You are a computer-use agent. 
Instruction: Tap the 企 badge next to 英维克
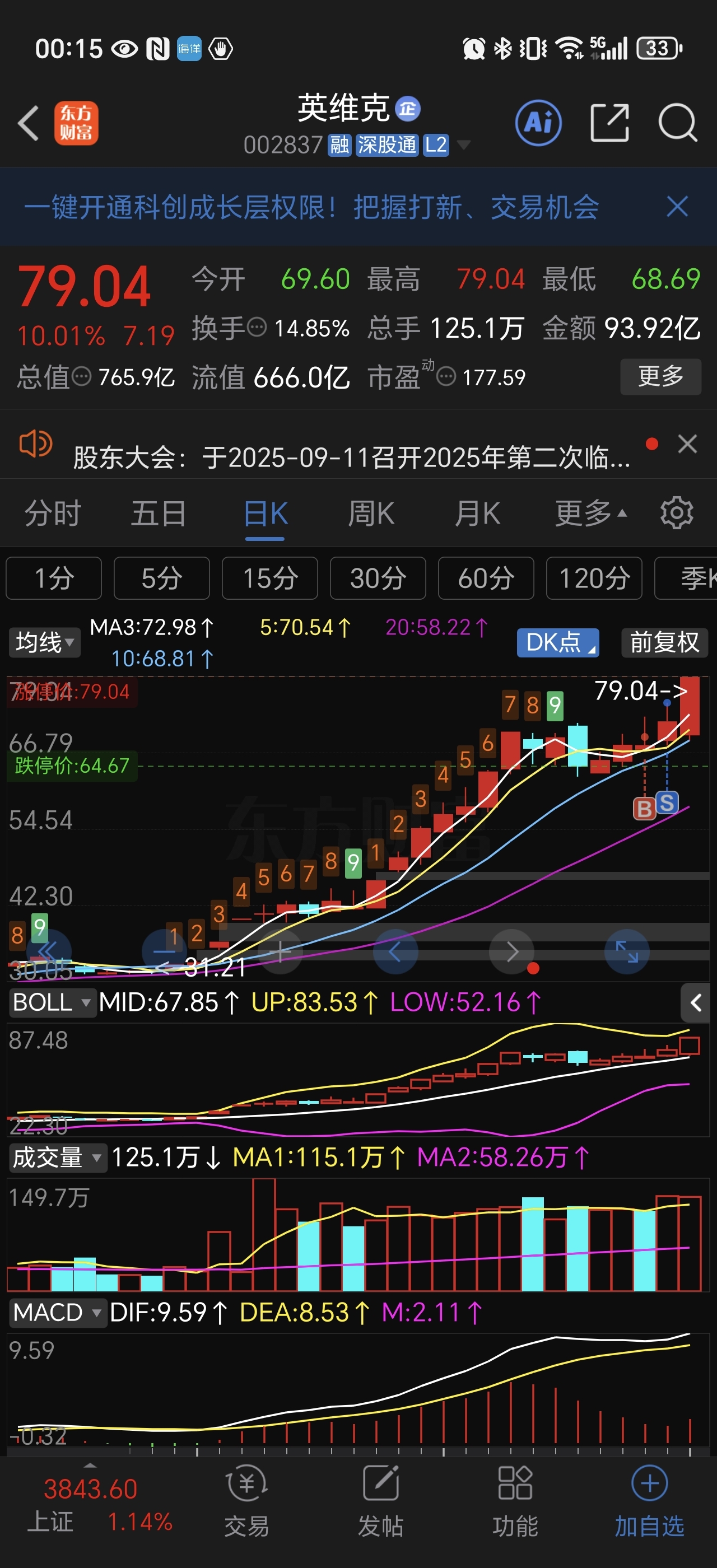click(x=408, y=109)
